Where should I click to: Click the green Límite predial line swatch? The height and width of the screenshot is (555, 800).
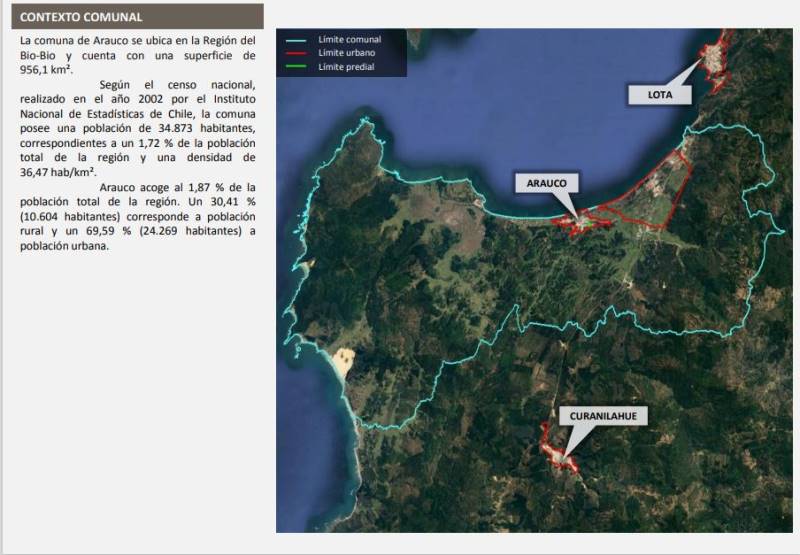tap(296, 66)
